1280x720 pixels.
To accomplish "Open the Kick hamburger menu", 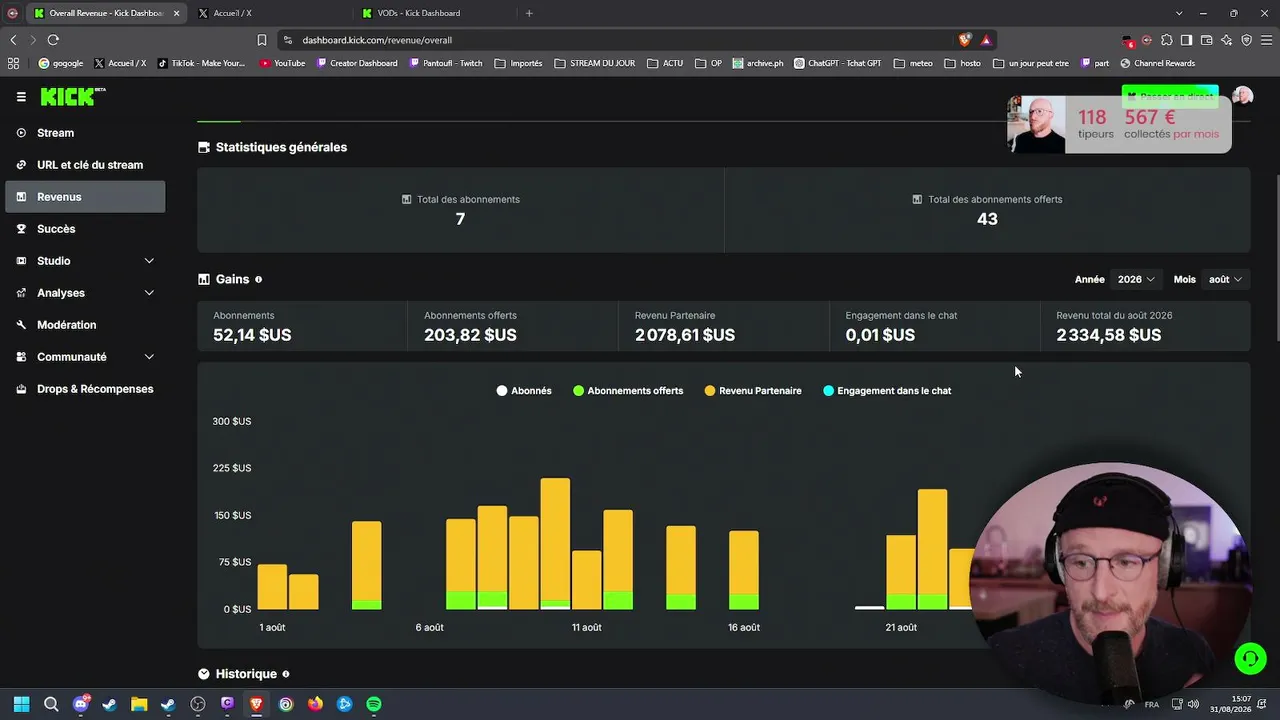I will click(x=21, y=97).
